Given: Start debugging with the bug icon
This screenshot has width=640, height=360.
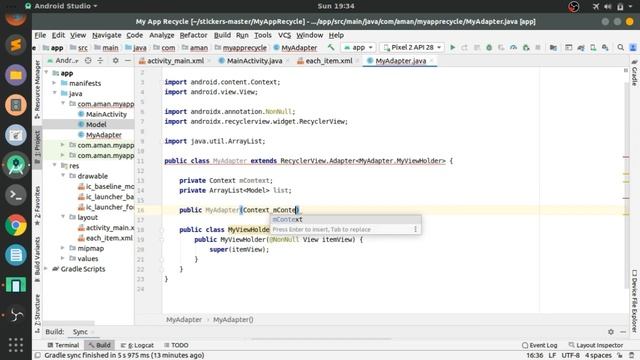Looking at the screenshot, I should coord(489,47).
